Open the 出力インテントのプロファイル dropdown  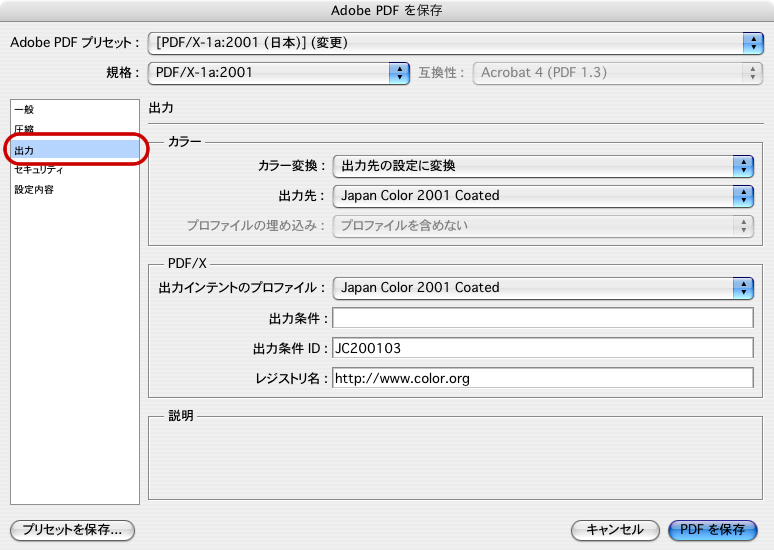[x=542, y=287]
